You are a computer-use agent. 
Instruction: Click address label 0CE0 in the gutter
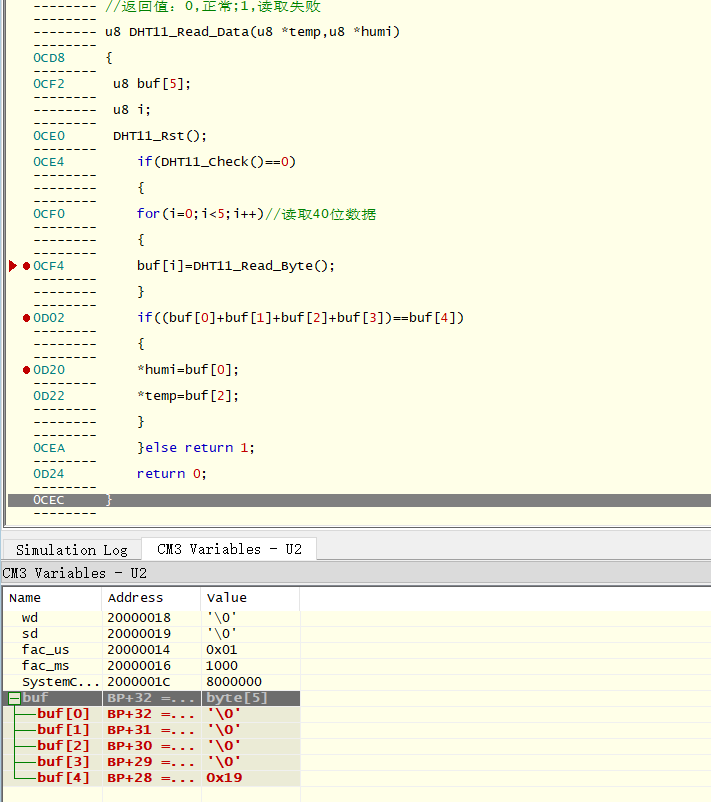click(x=49, y=136)
